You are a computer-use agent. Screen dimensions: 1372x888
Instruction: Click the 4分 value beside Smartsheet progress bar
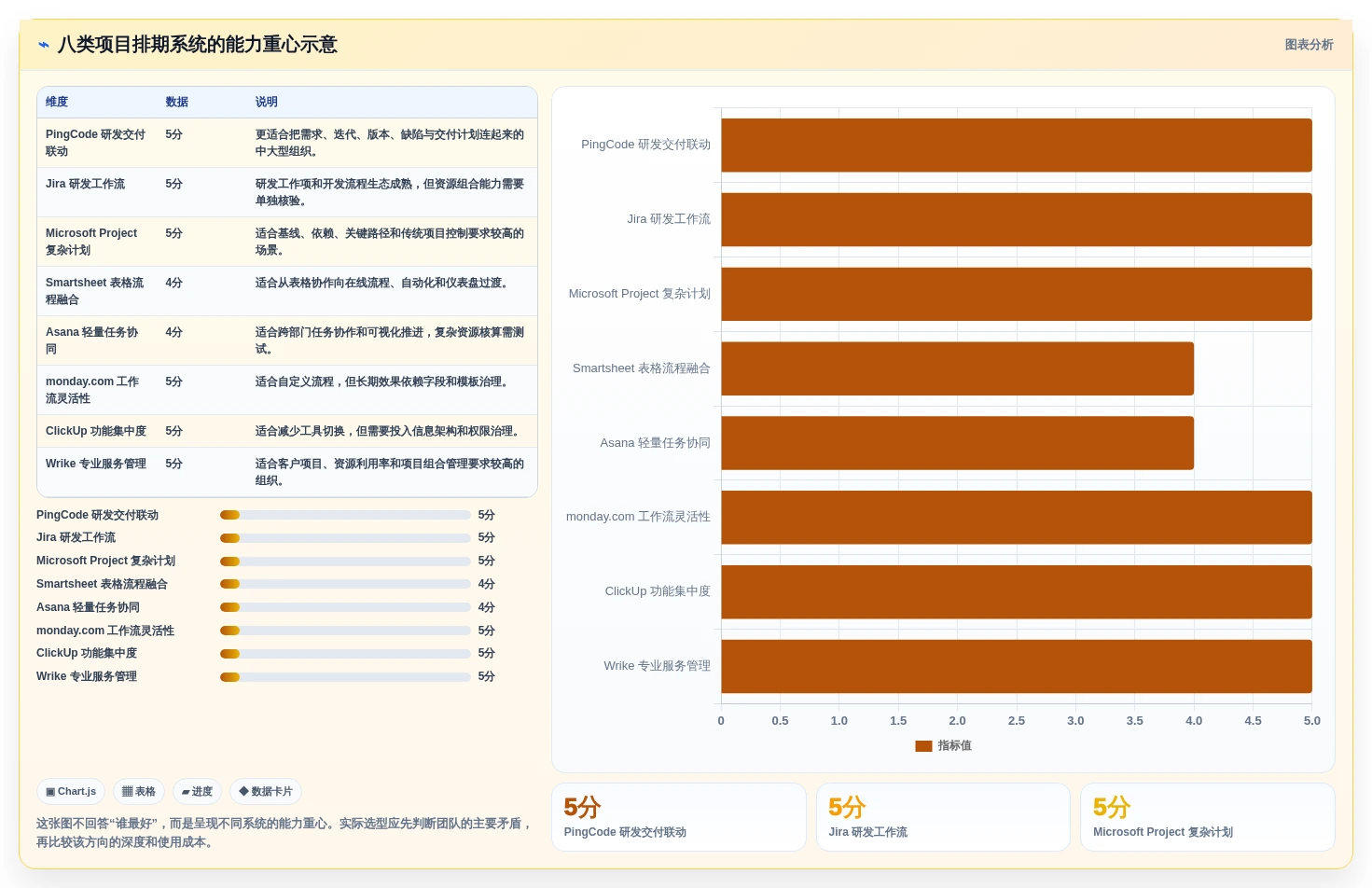coord(487,584)
